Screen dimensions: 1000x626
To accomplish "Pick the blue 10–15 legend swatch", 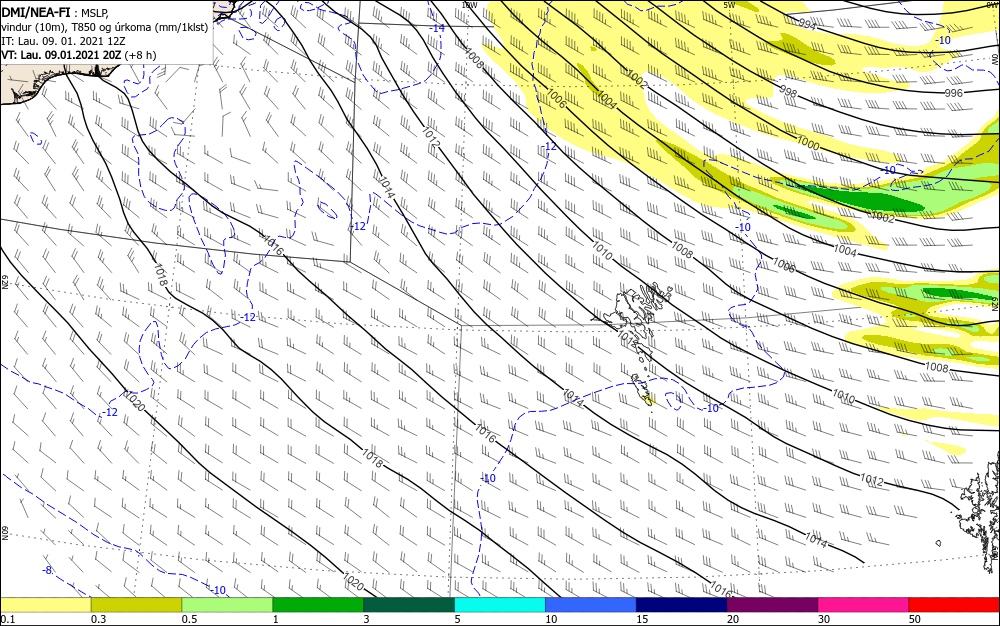I will 591,605.
